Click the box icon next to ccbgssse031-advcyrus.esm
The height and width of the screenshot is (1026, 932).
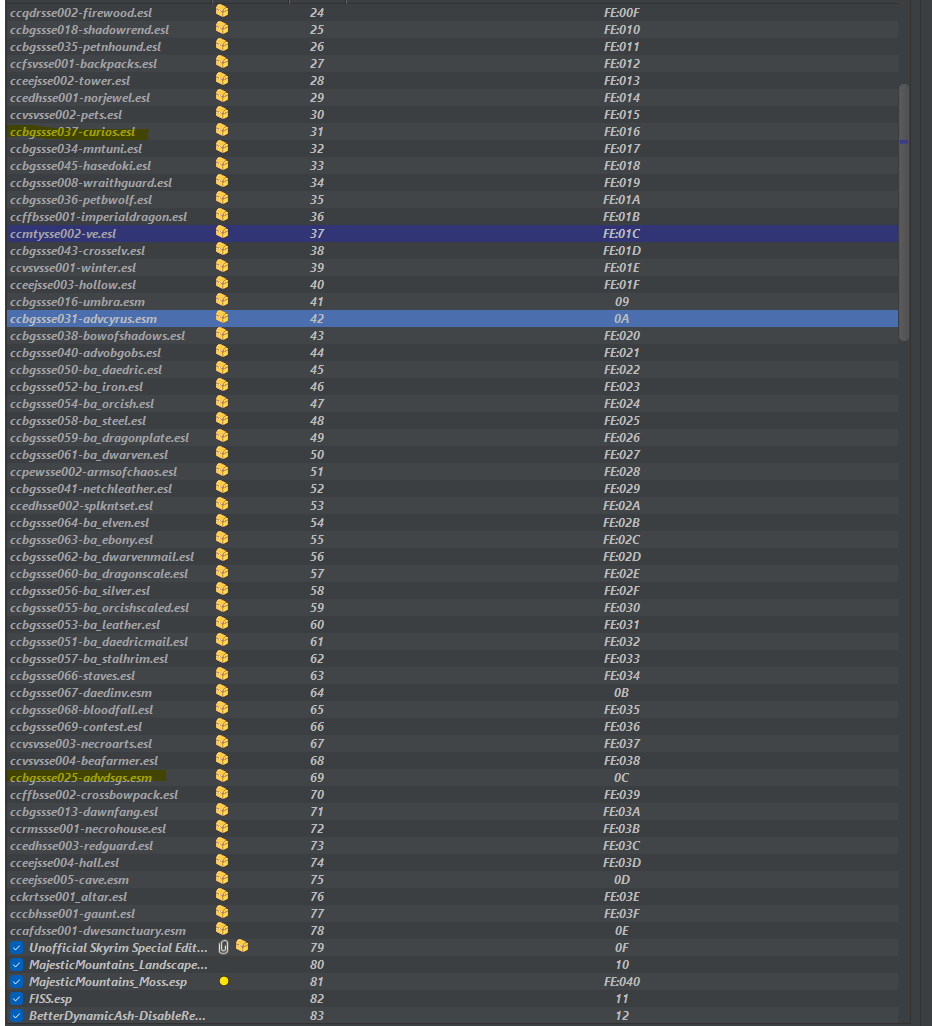pos(222,318)
